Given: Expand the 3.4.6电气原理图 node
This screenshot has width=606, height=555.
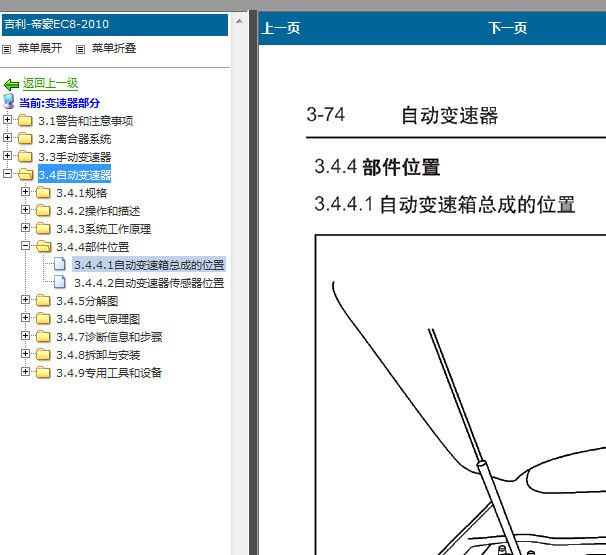Looking at the screenshot, I should click(25, 318).
